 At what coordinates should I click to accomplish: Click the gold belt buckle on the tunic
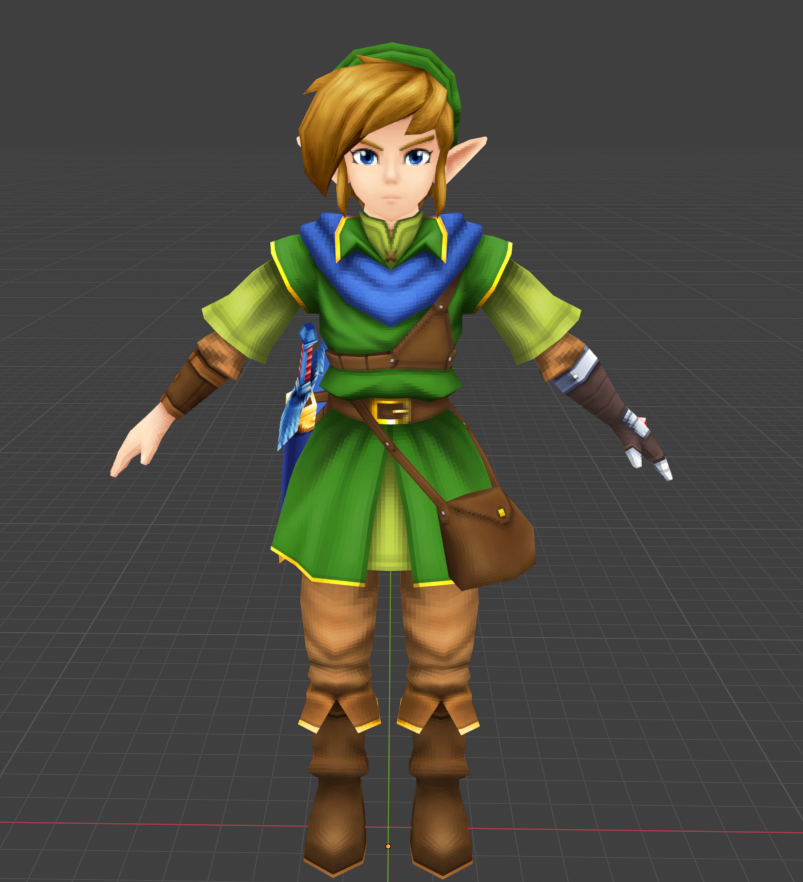392,411
